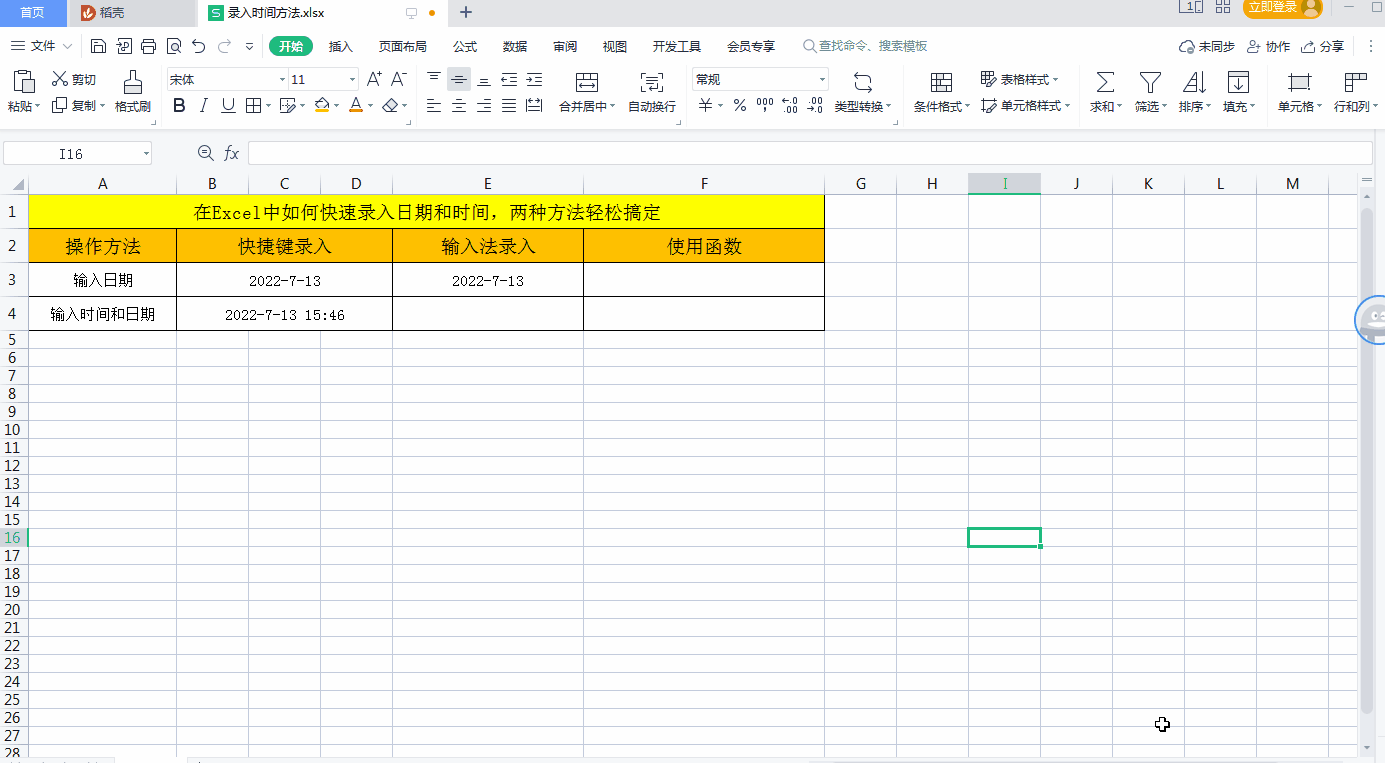The image size is (1385, 763).
Task: Apply top vertical alignment
Action: (x=434, y=79)
